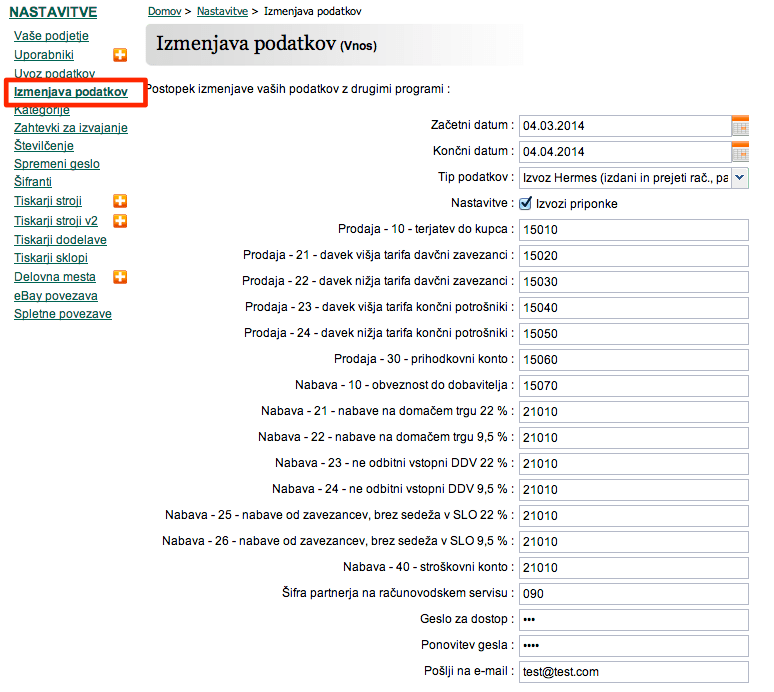Screen dimensions: 774x692
Task: Click plus icon next to Delovna mesta
Action: coord(120,277)
